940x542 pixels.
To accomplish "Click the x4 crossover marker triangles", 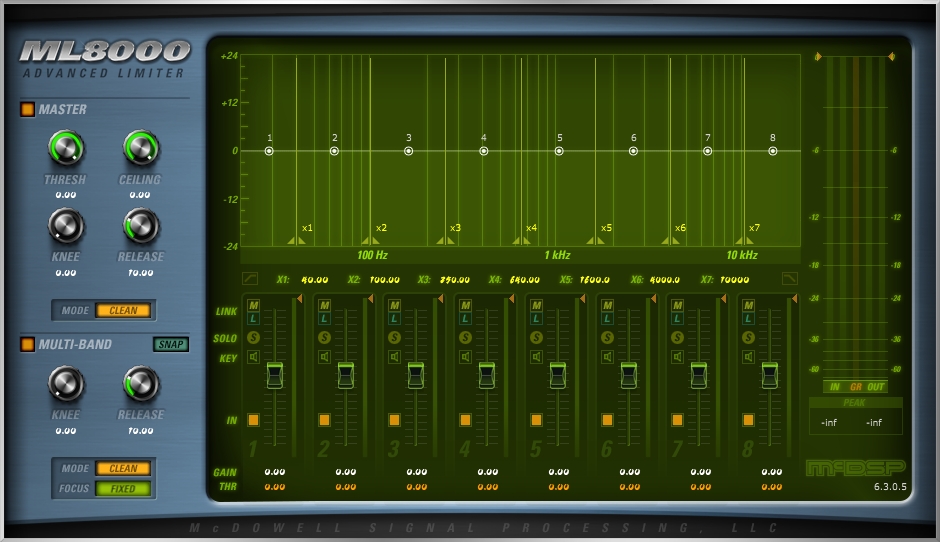I will [x=521, y=240].
